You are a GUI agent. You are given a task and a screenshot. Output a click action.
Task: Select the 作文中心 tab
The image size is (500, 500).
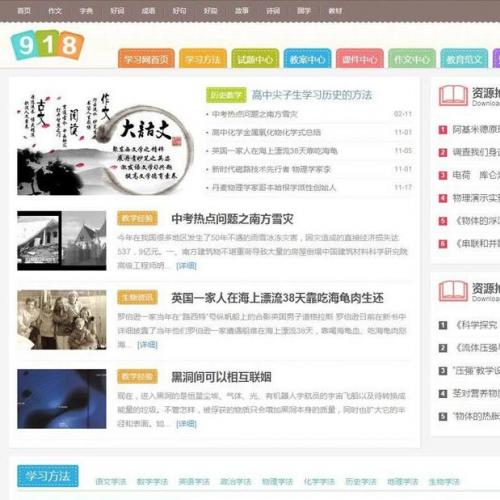point(412,59)
